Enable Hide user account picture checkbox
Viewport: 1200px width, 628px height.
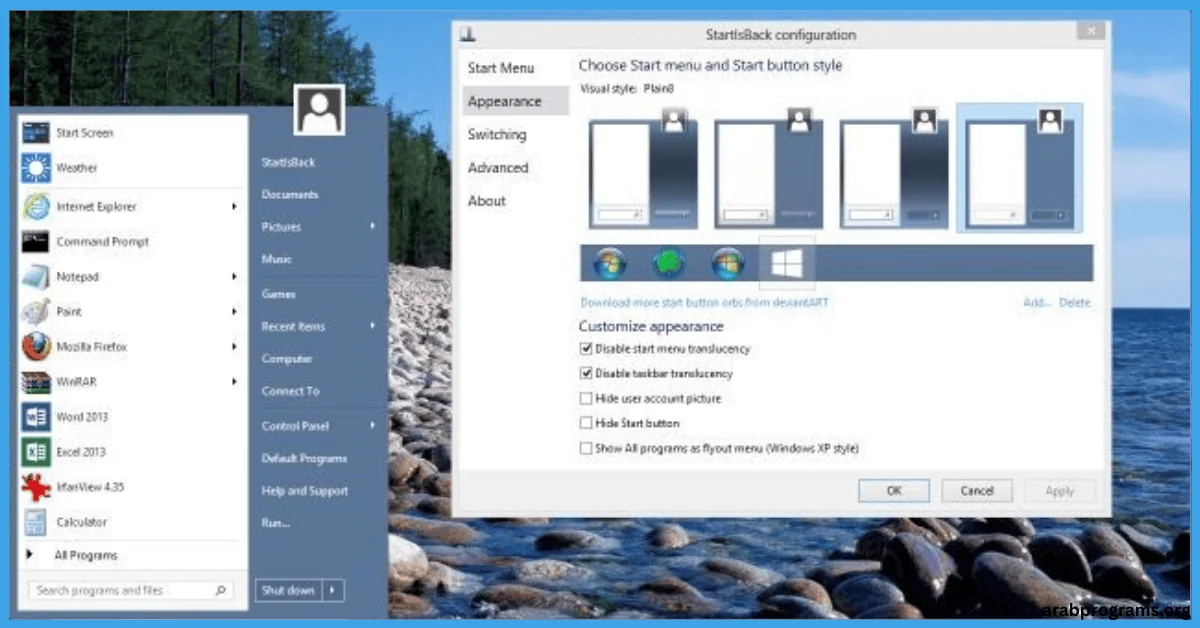(586, 398)
